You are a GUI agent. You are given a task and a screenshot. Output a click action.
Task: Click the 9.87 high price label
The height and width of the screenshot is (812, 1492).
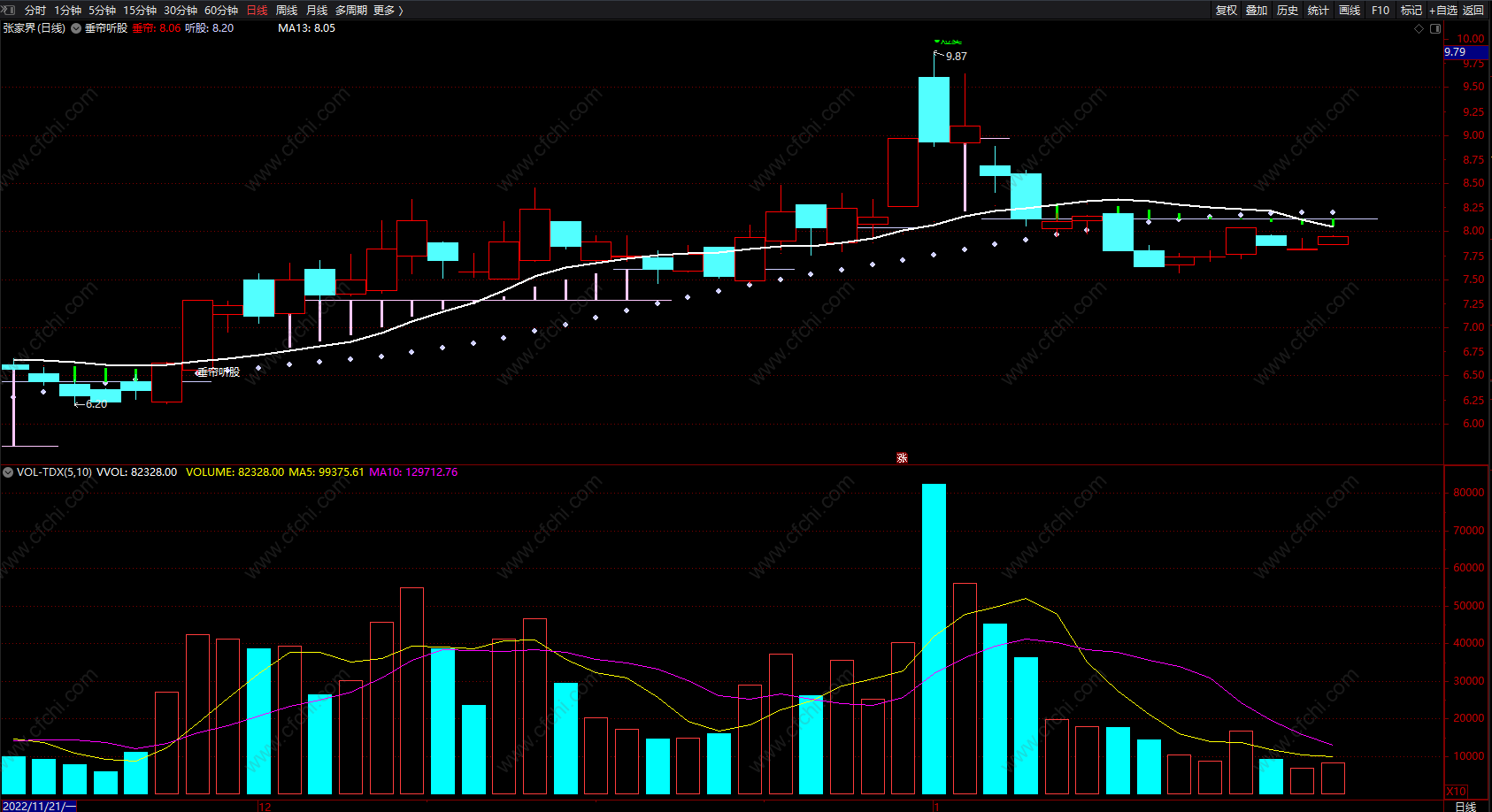pos(956,57)
